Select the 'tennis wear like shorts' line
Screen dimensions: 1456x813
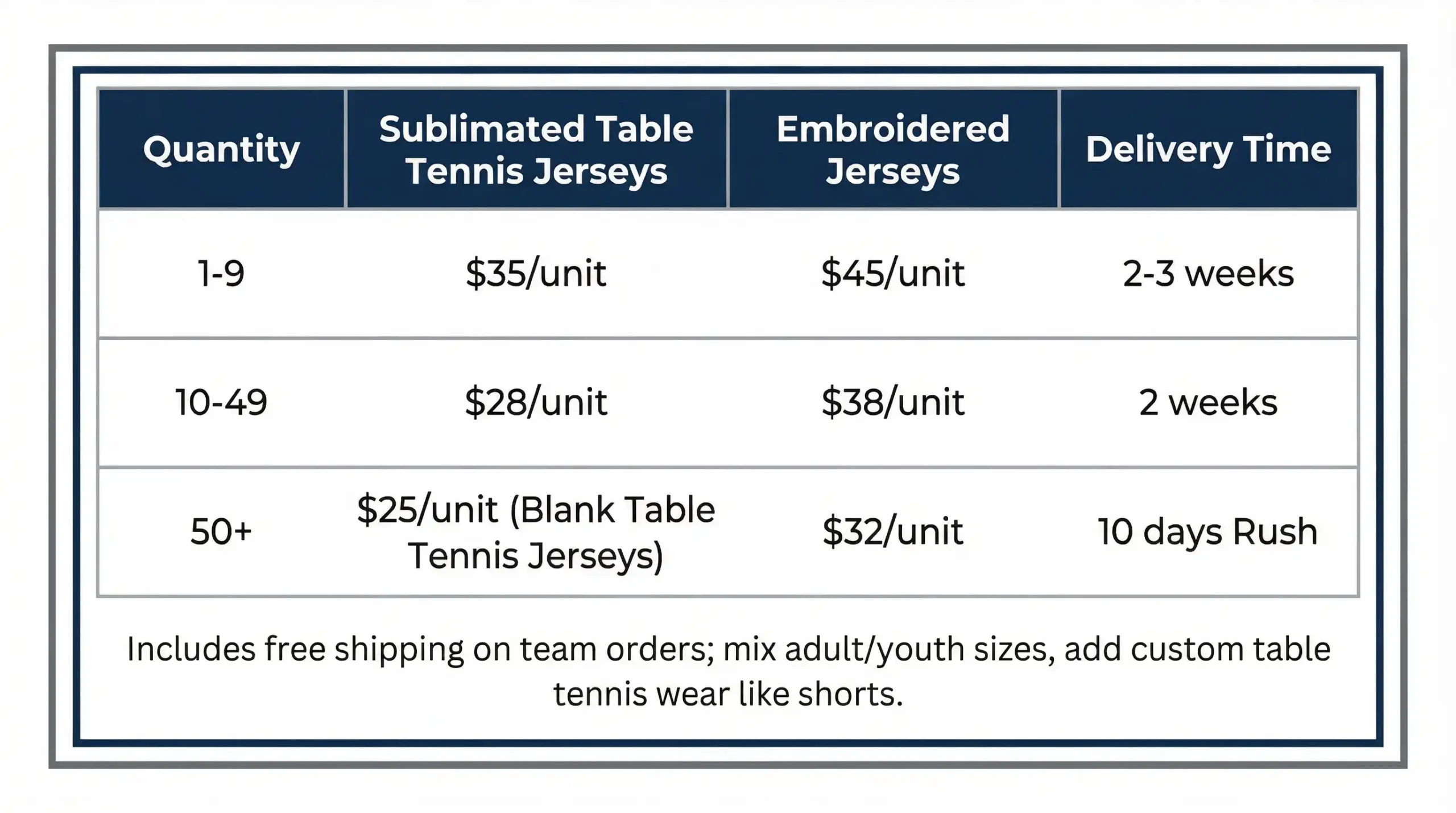pos(728,694)
